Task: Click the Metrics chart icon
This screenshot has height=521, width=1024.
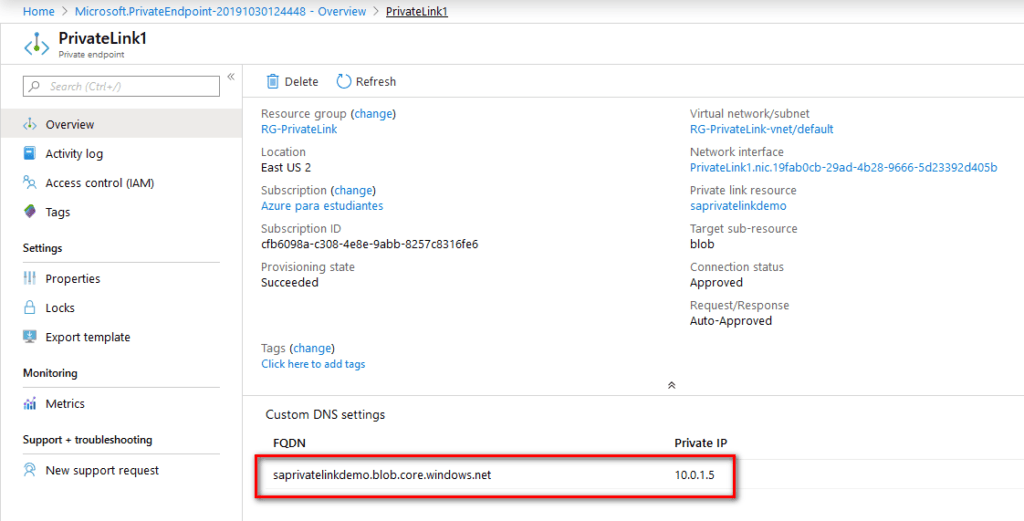Action: click(x=29, y=403)
